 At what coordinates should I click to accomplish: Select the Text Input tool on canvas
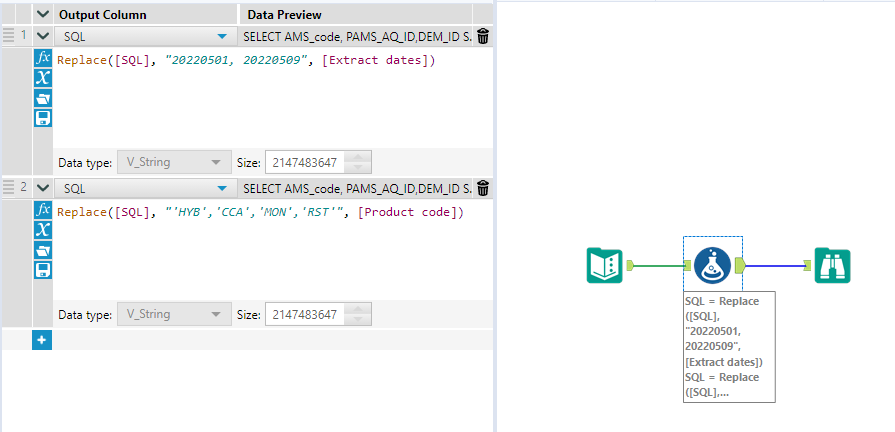pyautogui.click(x=605, y=265)
